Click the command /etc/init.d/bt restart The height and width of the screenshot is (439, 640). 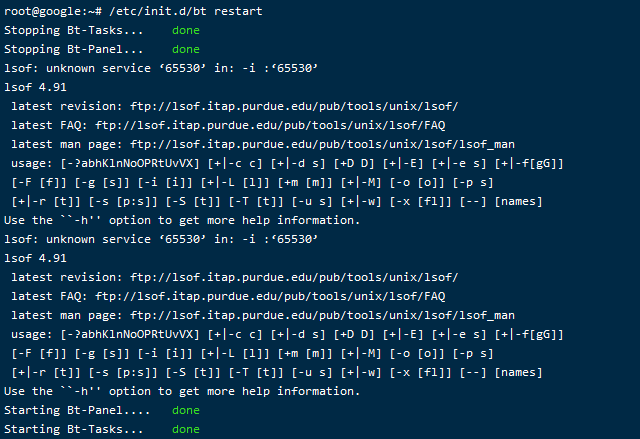(186, 11)
